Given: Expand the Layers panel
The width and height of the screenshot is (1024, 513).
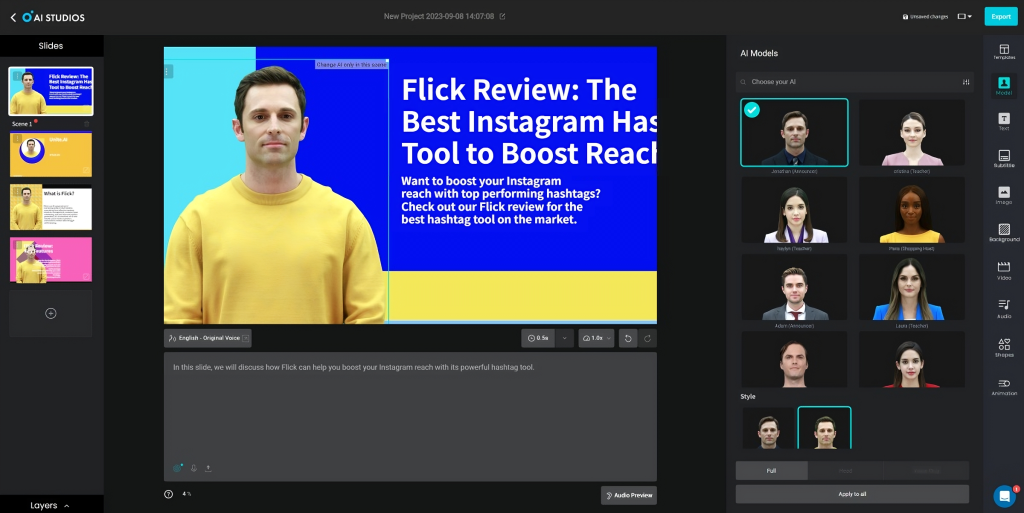Looking at the screenshot, I should [x=50, y=505].
